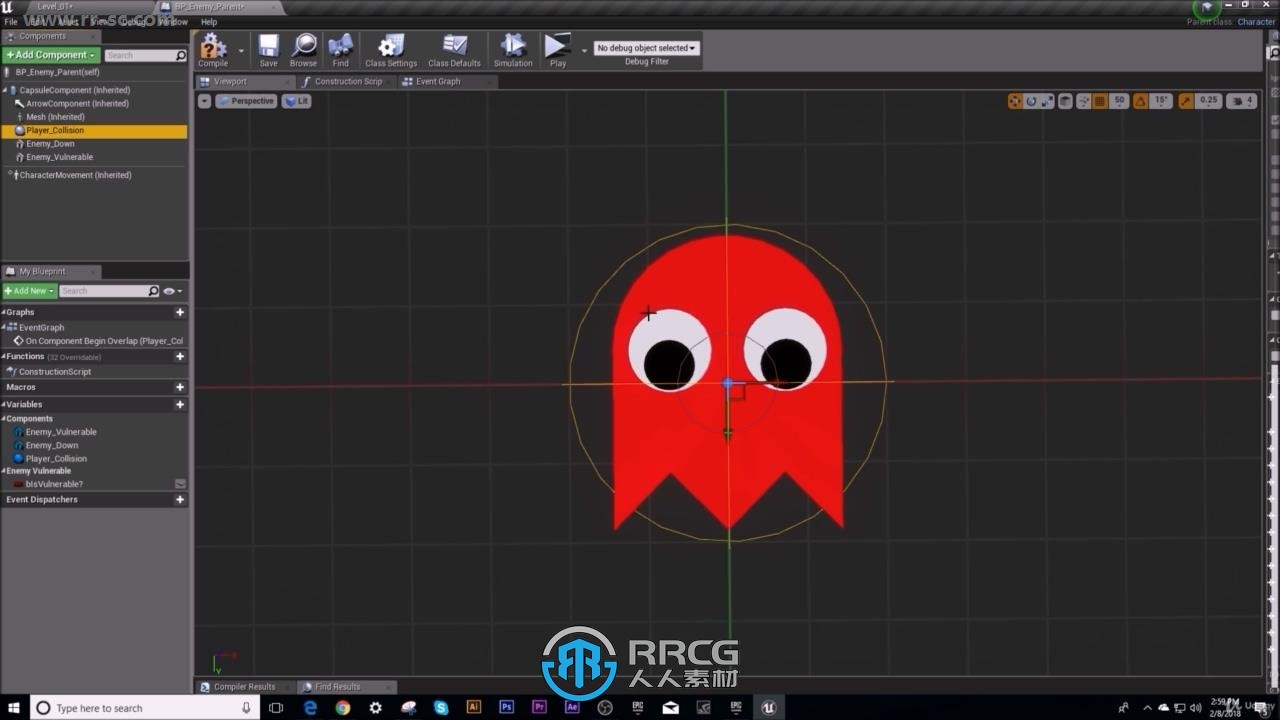1280x720 pixels.
Task: Open rotation snap value 15 degrees
Action: 1161,101
